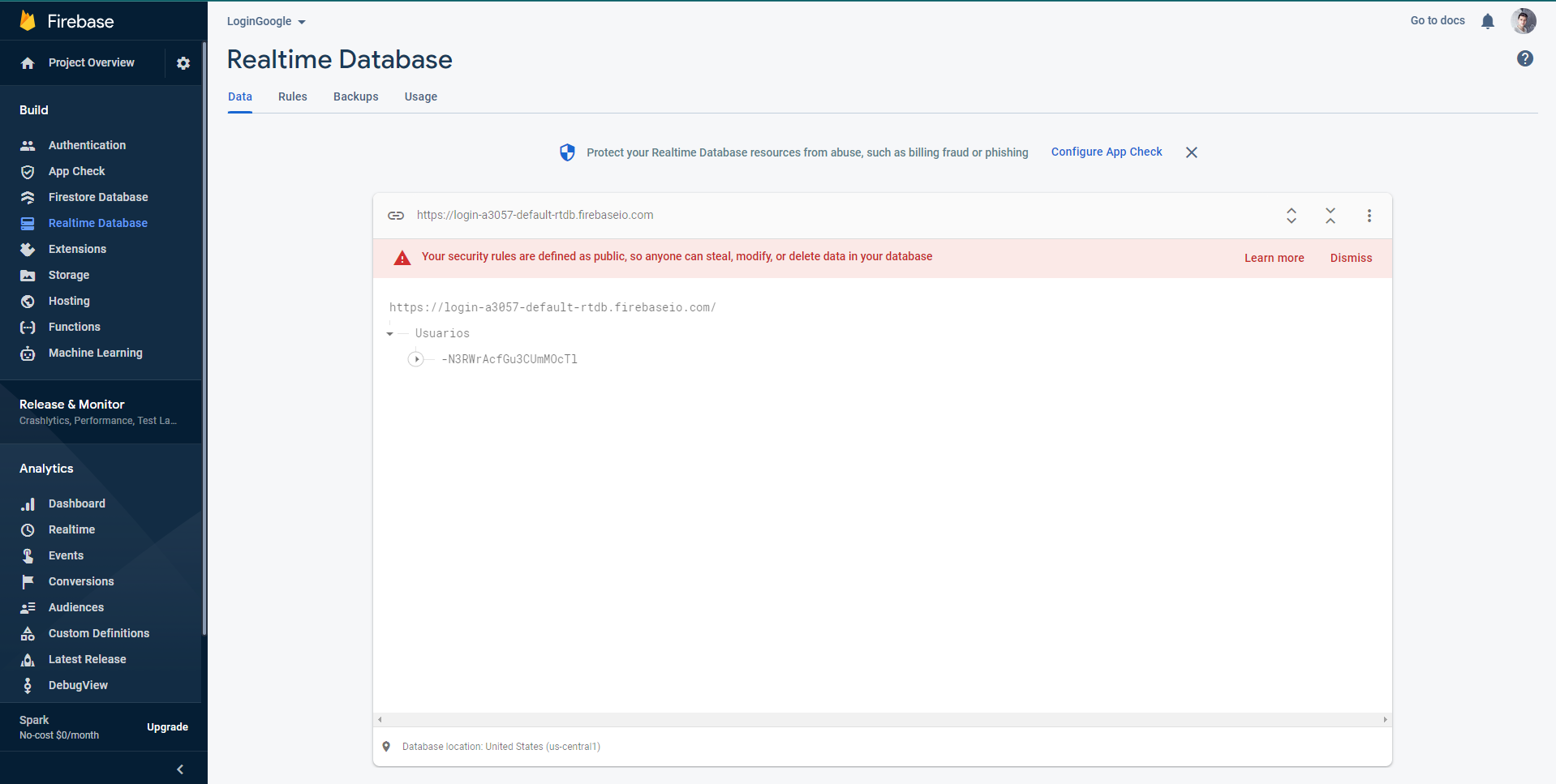Click Storage folder icon in sidebar
Viewport: 1556px width, 784px height.
28,276
